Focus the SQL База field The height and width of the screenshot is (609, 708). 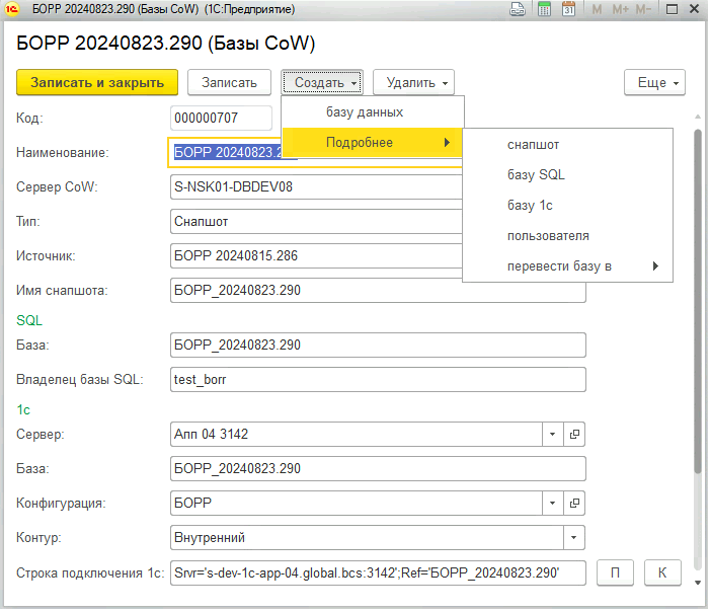point(378,345)
